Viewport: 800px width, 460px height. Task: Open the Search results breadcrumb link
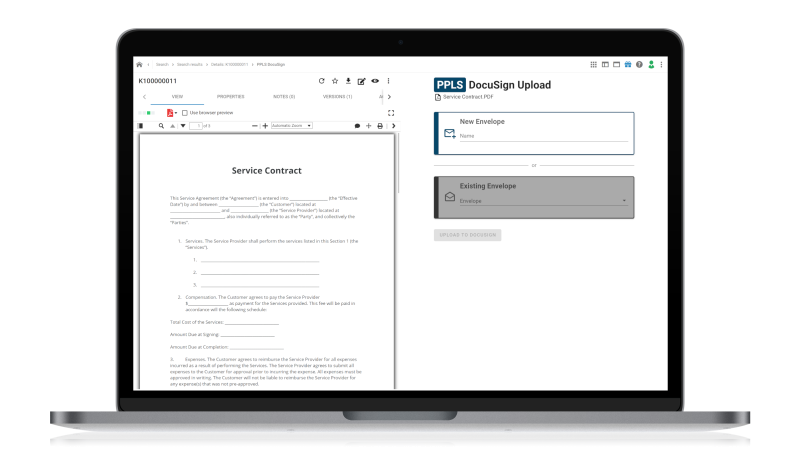coord(190,65)
